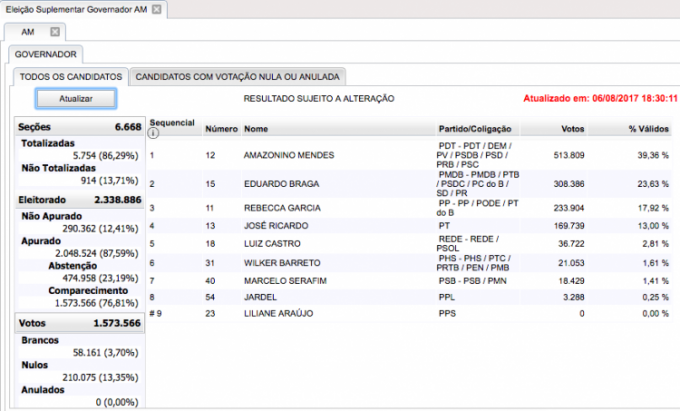The image size is (680, 411).
Task: Switch to the GOVERNADOR tab
Action: coord(45,54)
